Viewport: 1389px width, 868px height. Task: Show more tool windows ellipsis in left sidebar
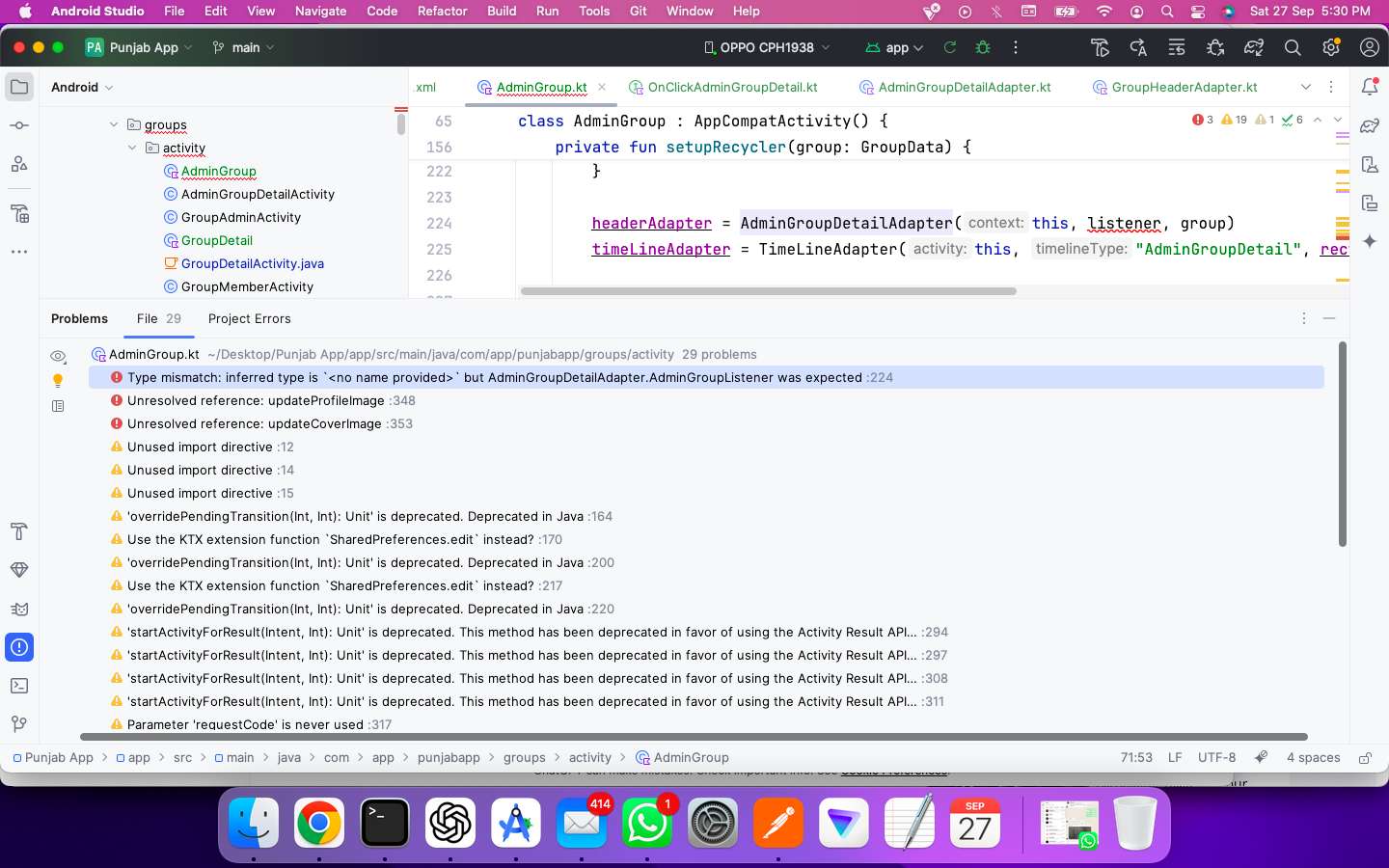19,252
